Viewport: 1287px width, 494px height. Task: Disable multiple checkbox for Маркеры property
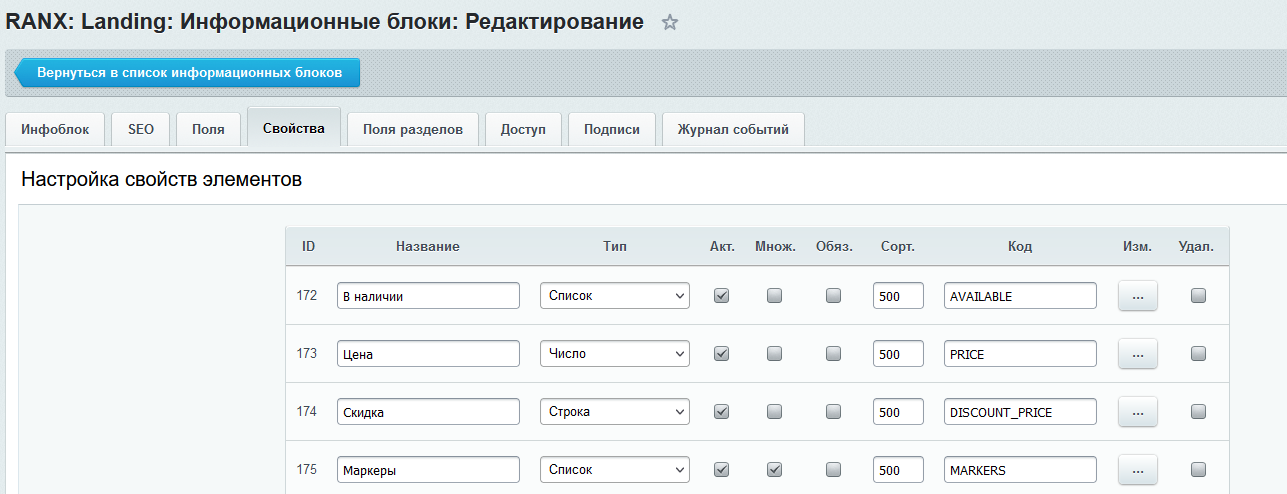[774, 470]
